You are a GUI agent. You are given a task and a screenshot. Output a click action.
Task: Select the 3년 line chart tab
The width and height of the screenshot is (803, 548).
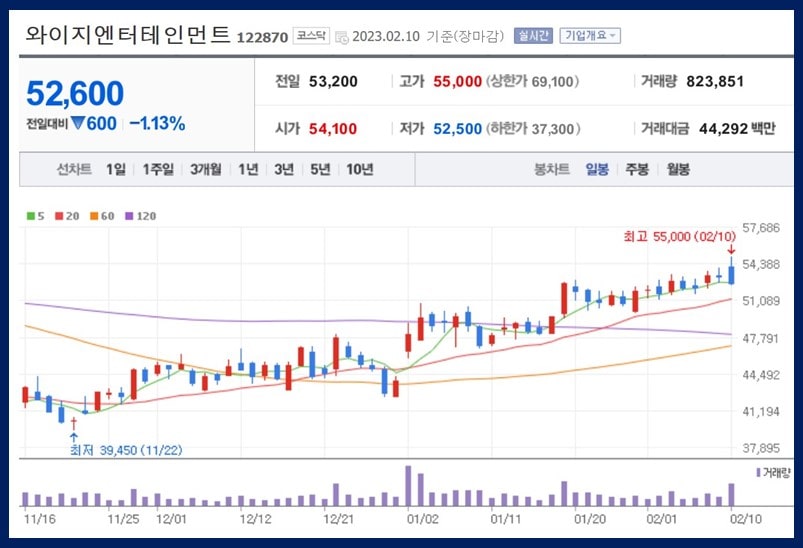284,169
